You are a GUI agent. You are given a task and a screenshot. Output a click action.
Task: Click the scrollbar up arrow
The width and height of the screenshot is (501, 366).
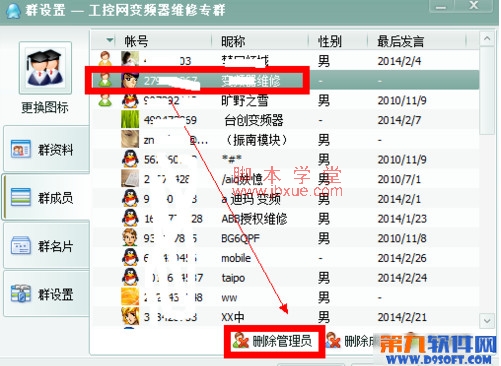(487, 39)
